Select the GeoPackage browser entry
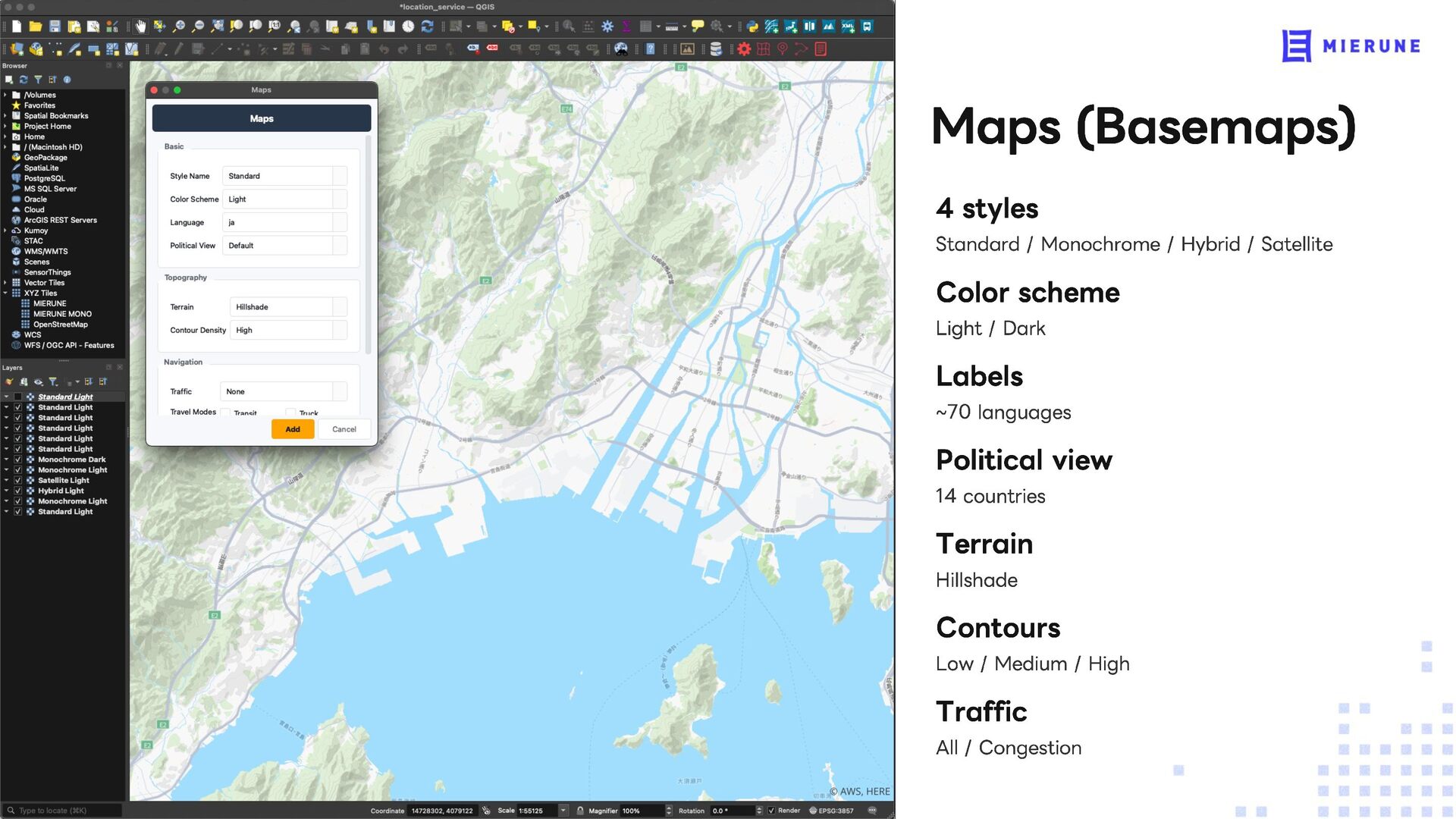The image size is (1456, 819). (45, 158)
